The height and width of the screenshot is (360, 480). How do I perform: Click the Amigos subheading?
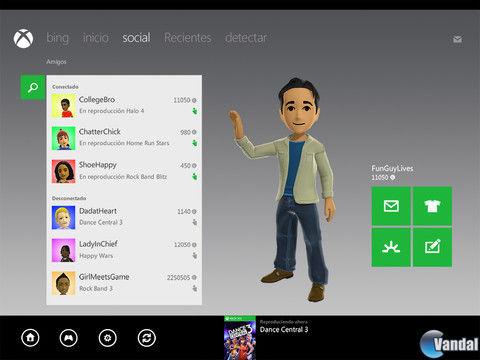click(56, 62)
